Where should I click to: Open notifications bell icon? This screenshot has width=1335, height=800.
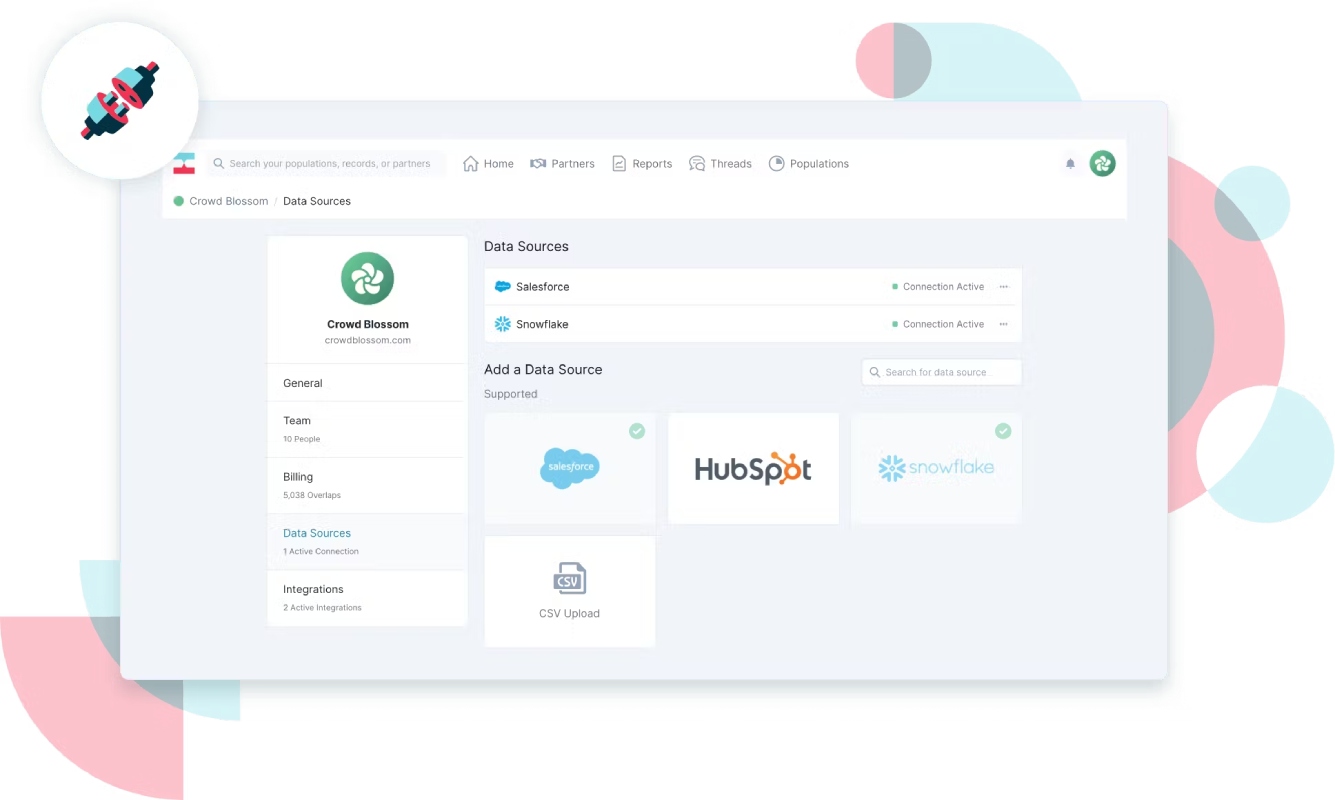click(x=1070, y=164)
